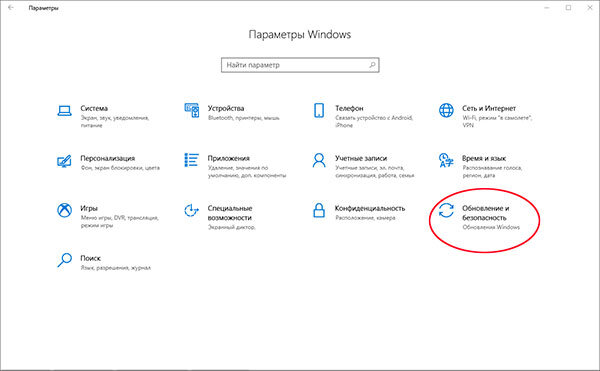This screenshot has height=371, width=600.
Task: Open the Время и язык icon
Action: click(x=446, y=160)
